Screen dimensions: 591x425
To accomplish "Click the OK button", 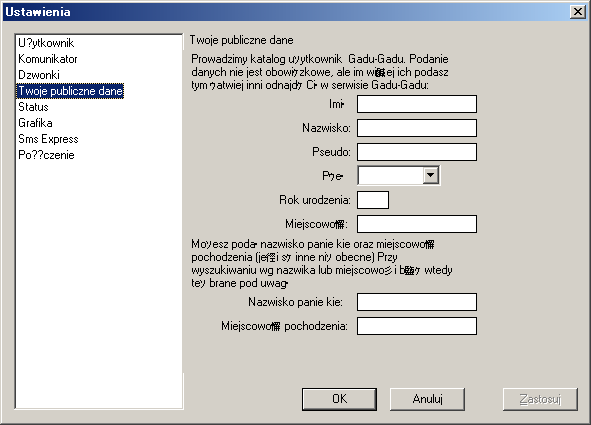I will coord(339,399).
